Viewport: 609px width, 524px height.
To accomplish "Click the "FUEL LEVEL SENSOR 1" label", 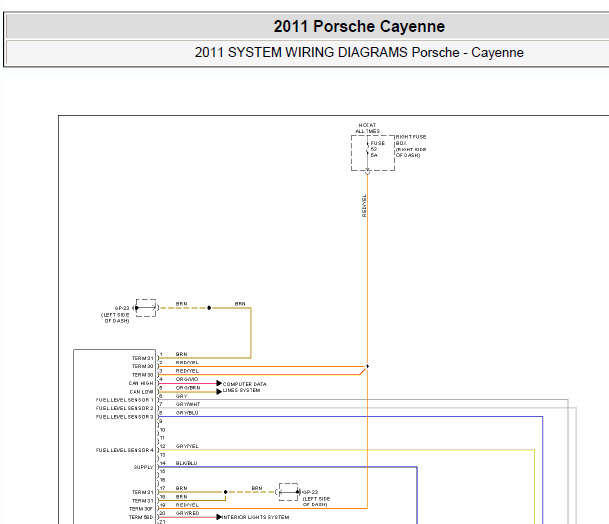I will [x=125, y=400].
